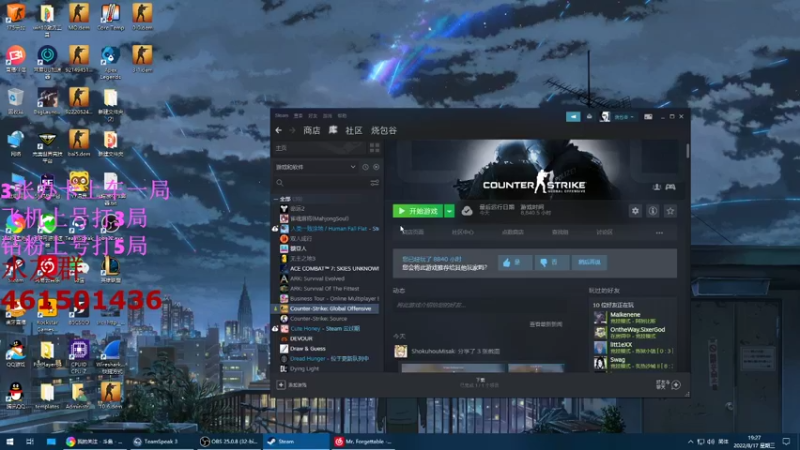Open the 烧包谷 profile section
Viewport: 800px width, 450px height.
click(384, 131)
